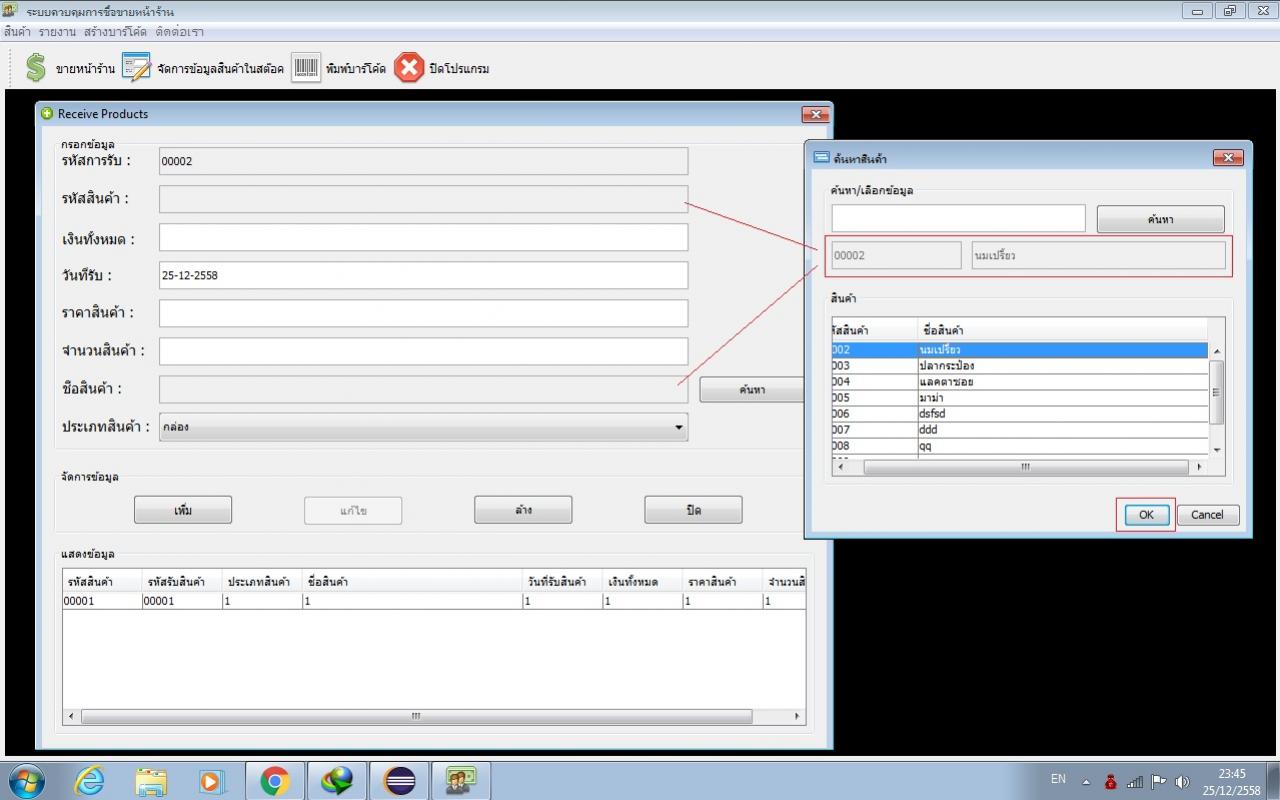The image size is (1280, 800).
Task: Open the รายงาน menu
Action: coord(57,32)
